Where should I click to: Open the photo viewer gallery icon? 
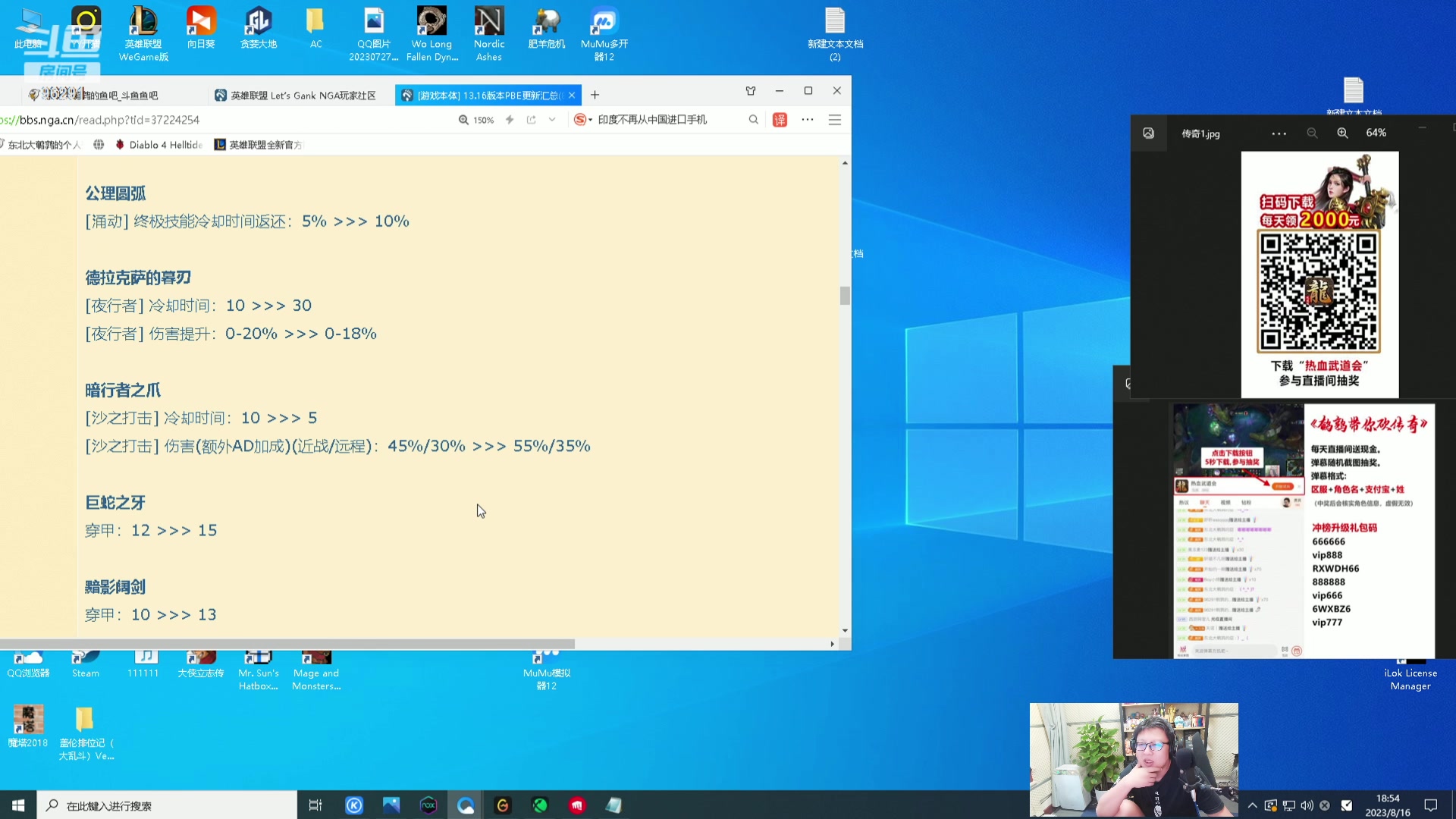pos(1149,133)
